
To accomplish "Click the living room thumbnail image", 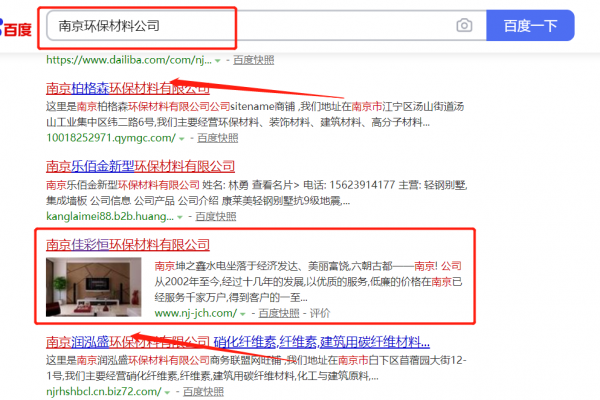I will (96, 285).
